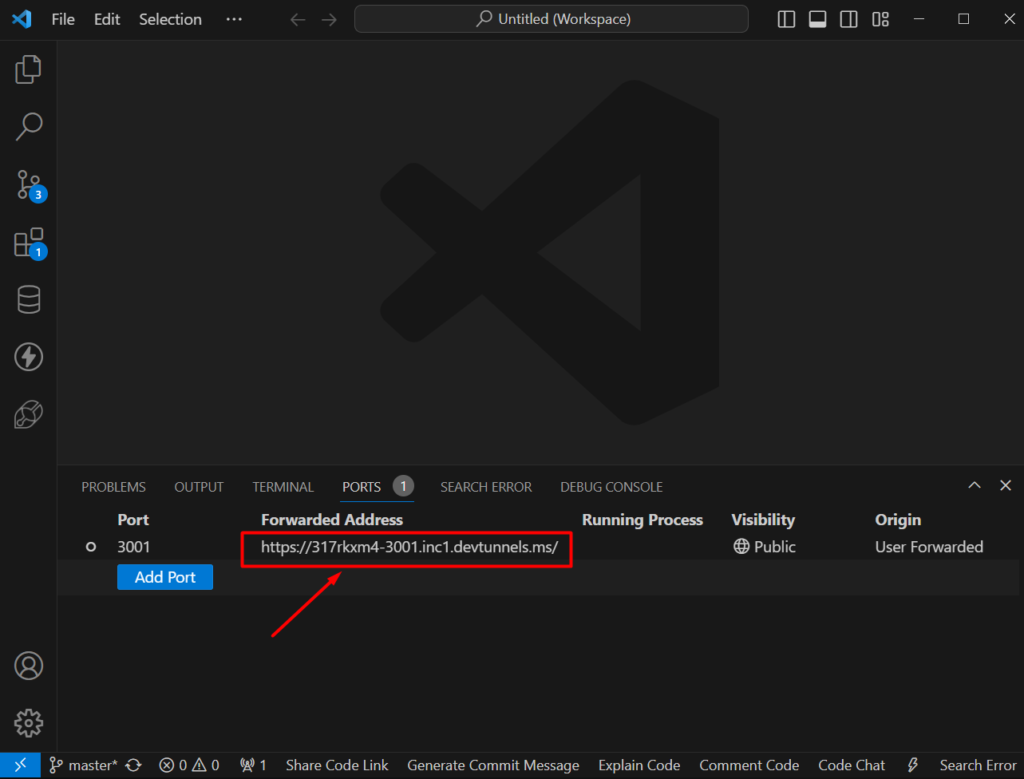Go back using the left arrow
1024x779 pixels.
tap(298, 20)
